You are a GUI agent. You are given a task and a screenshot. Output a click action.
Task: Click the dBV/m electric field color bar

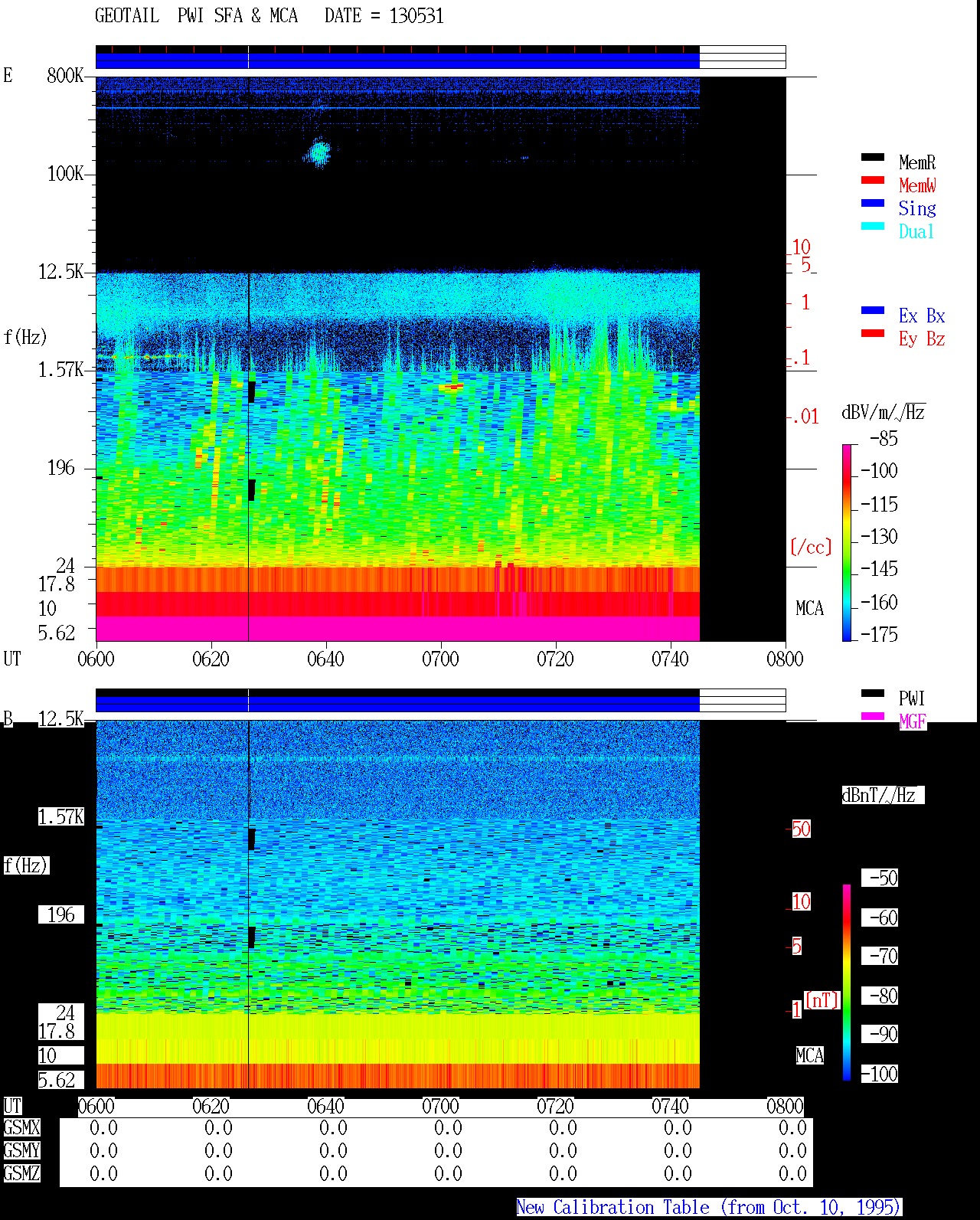coord(847,542)
